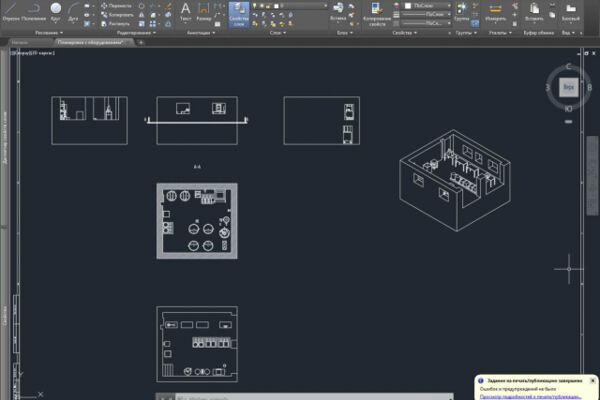Open Свойства слоя (Layer Properties)

[239, 15]
